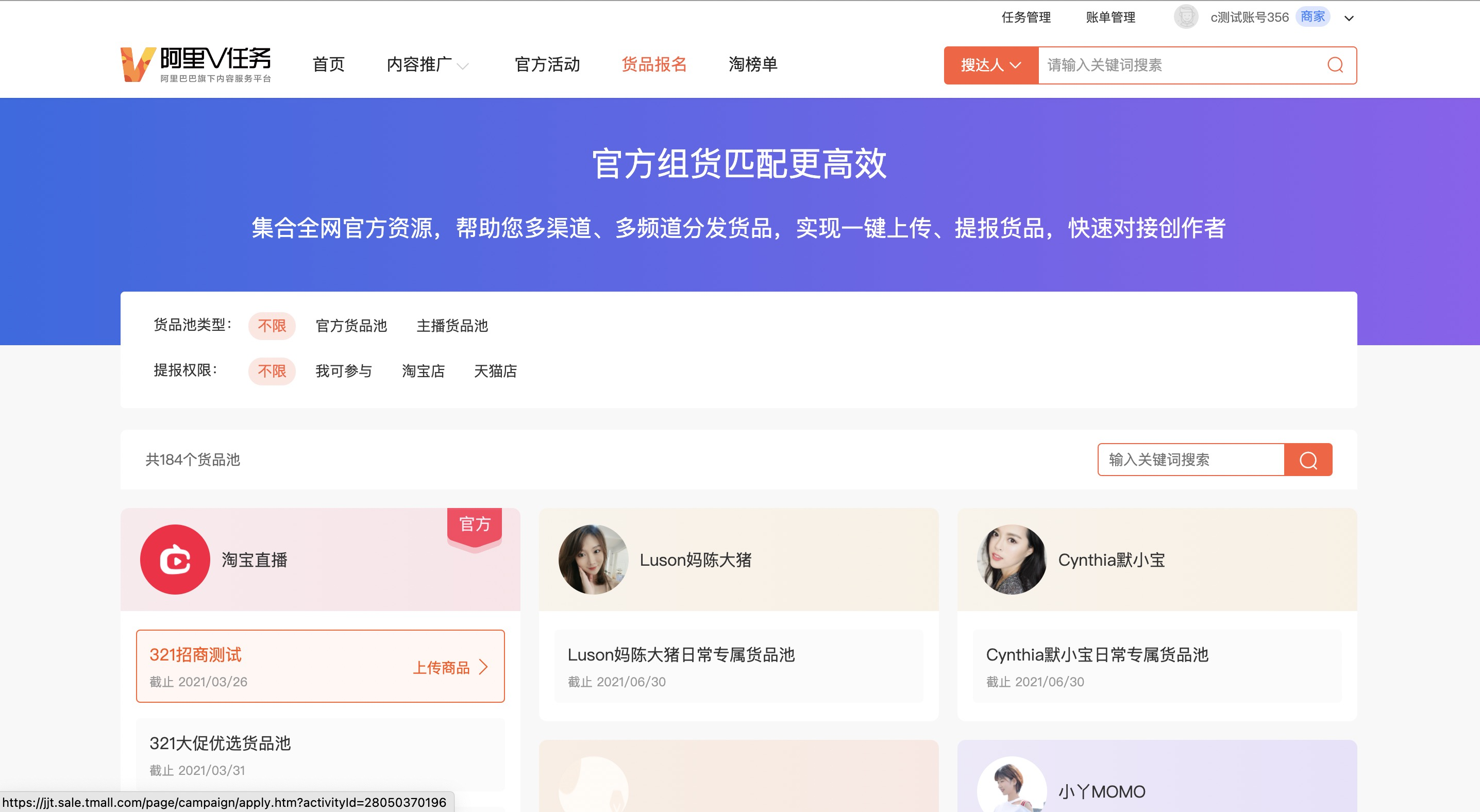Click account name c测试账号356
The width and height of the screenshot is (1480, 812).
[x=1250, y=17]
